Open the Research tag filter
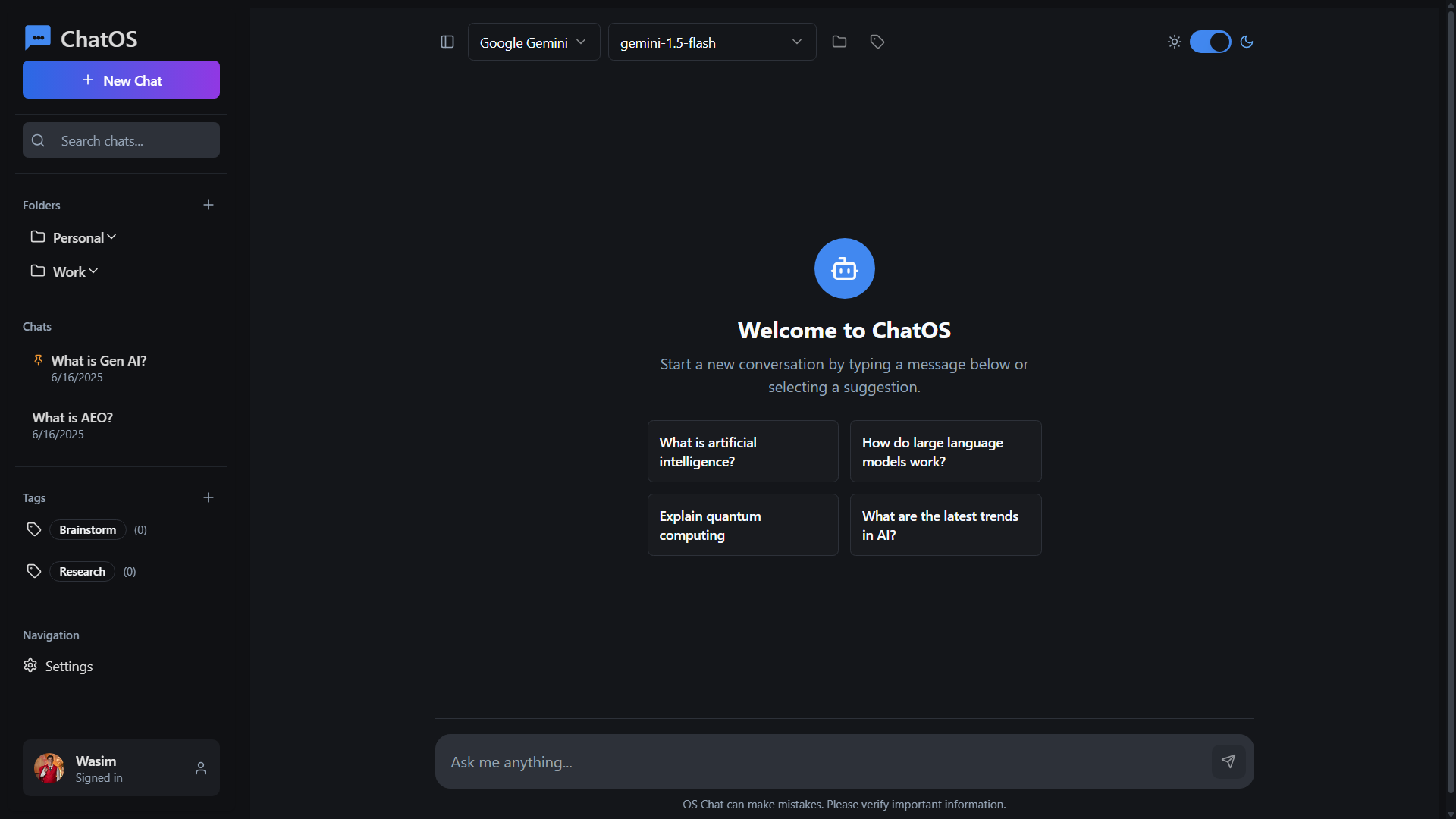 click(81, 571)
